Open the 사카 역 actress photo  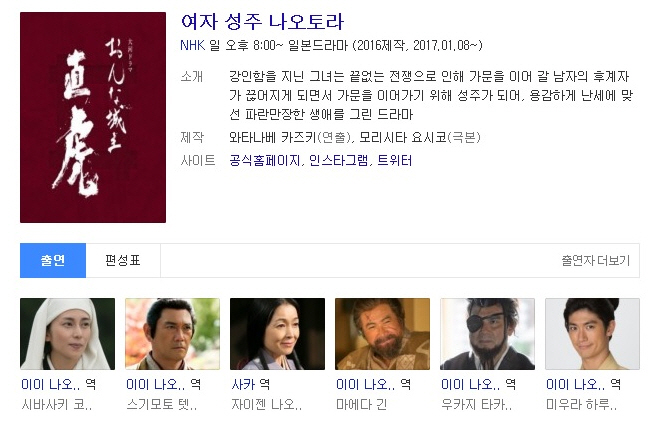[x=277, y=334]
